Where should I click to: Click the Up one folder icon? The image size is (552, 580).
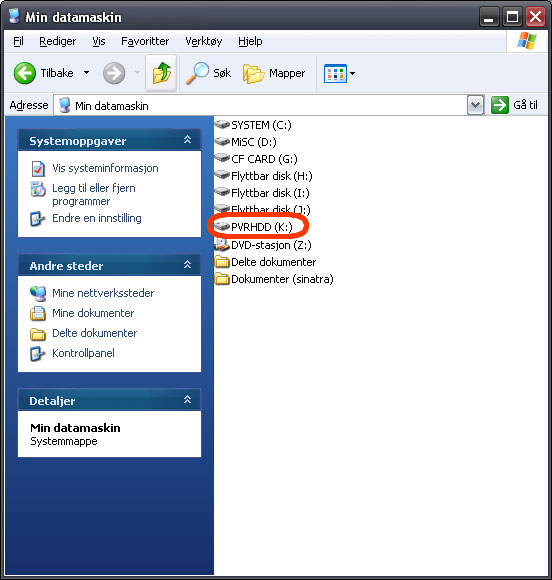[161, 73]
